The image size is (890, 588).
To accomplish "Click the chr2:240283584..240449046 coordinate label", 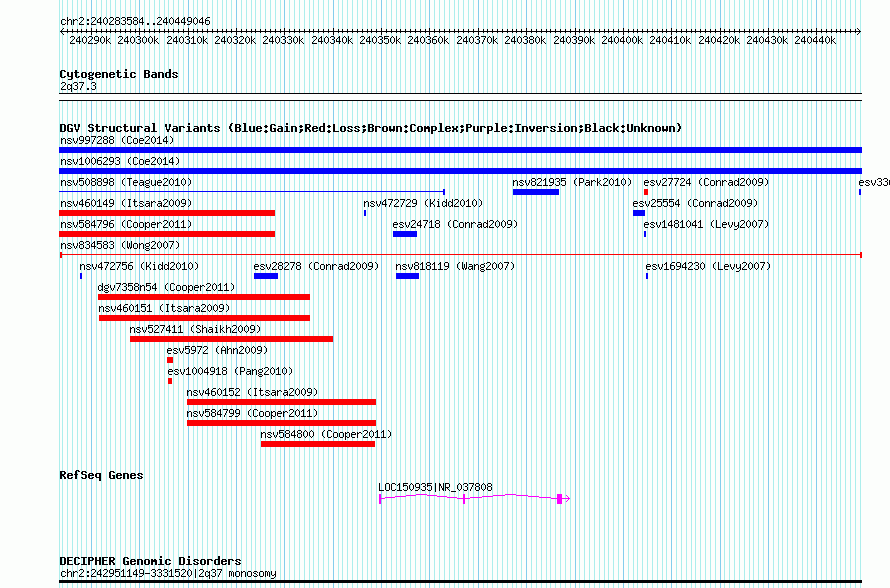I will coord(135,21).
